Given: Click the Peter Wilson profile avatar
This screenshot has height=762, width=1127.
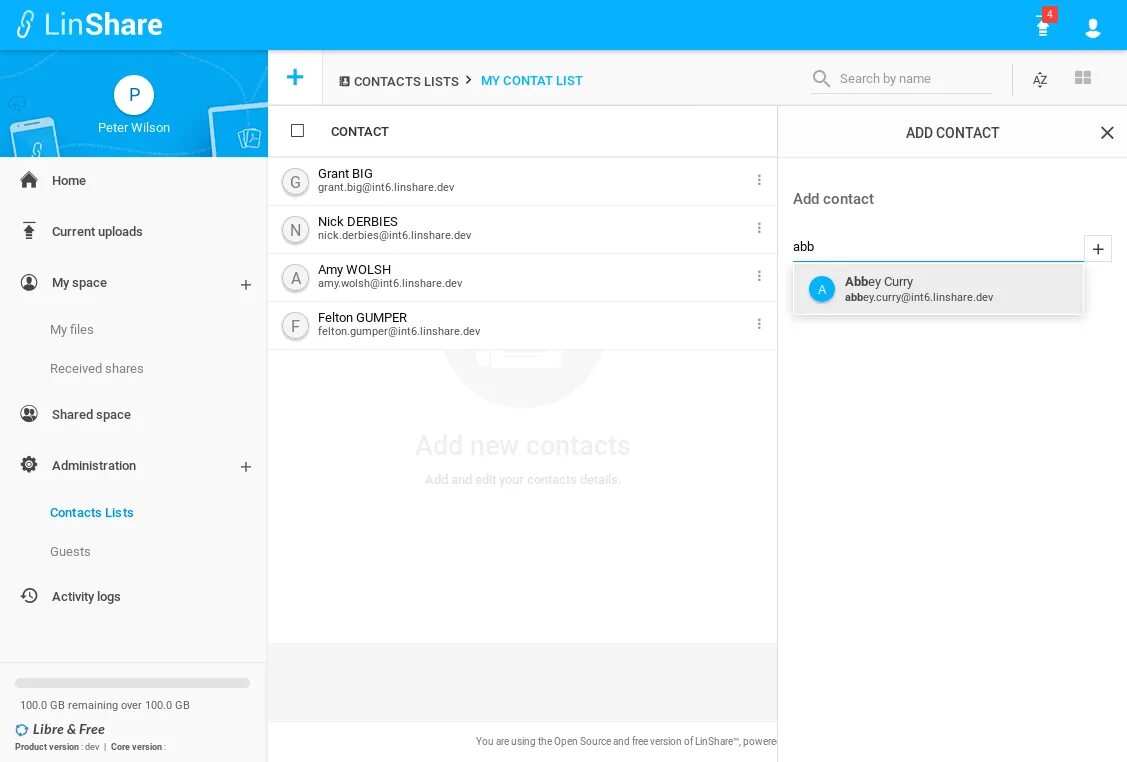Looking at the screenshot, I should click(x=134, y=95).
